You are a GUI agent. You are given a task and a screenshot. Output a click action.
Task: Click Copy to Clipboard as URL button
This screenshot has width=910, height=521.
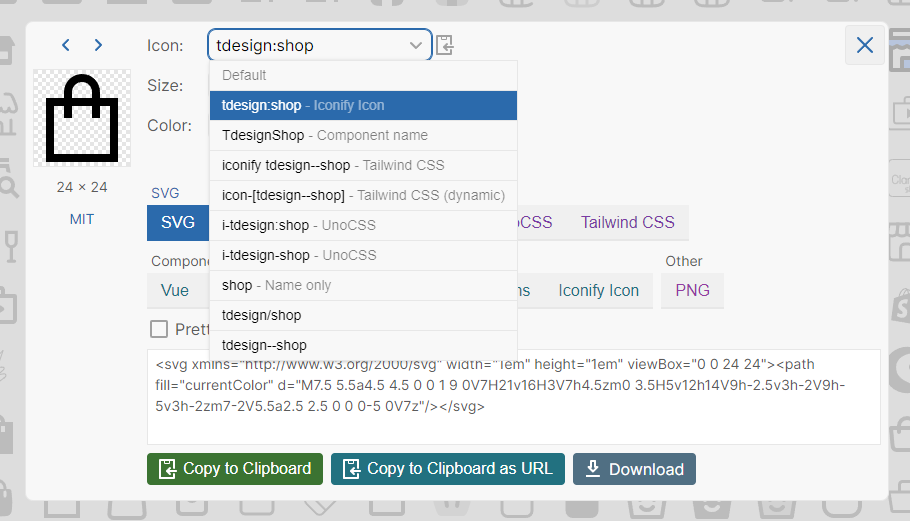tap(448, 469)
